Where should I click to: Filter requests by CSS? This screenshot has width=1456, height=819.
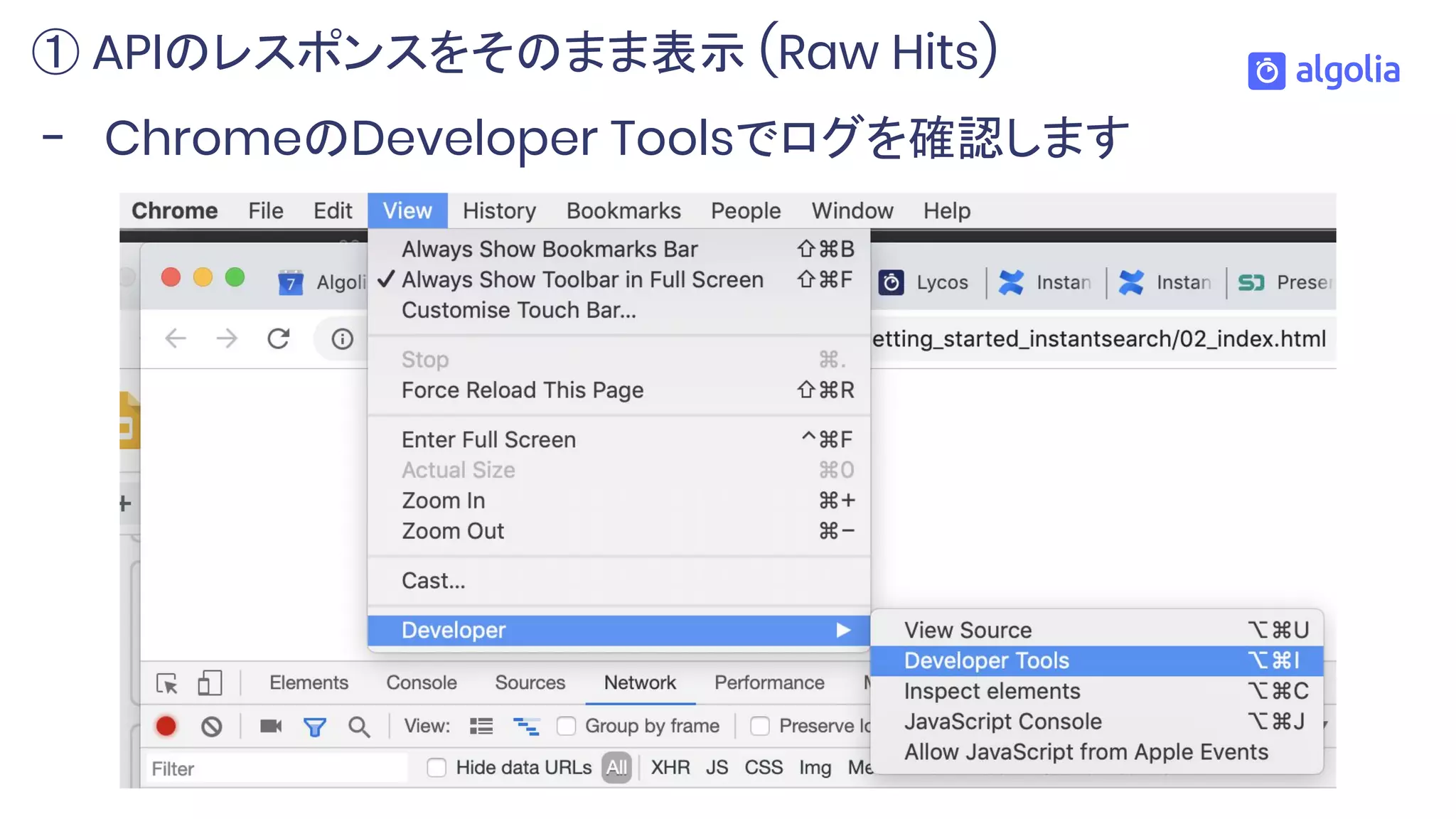[764, 768]
